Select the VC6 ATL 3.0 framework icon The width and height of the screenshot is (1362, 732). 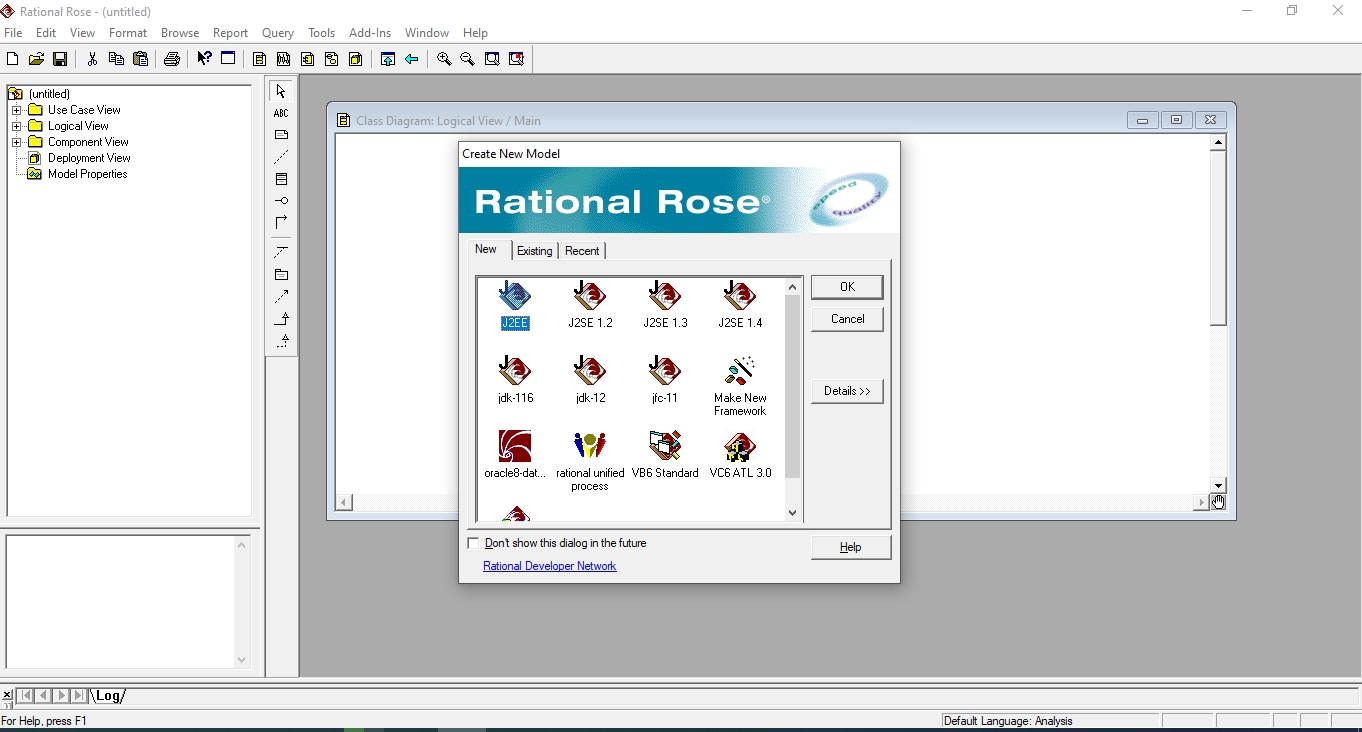(x=740, y=455)
